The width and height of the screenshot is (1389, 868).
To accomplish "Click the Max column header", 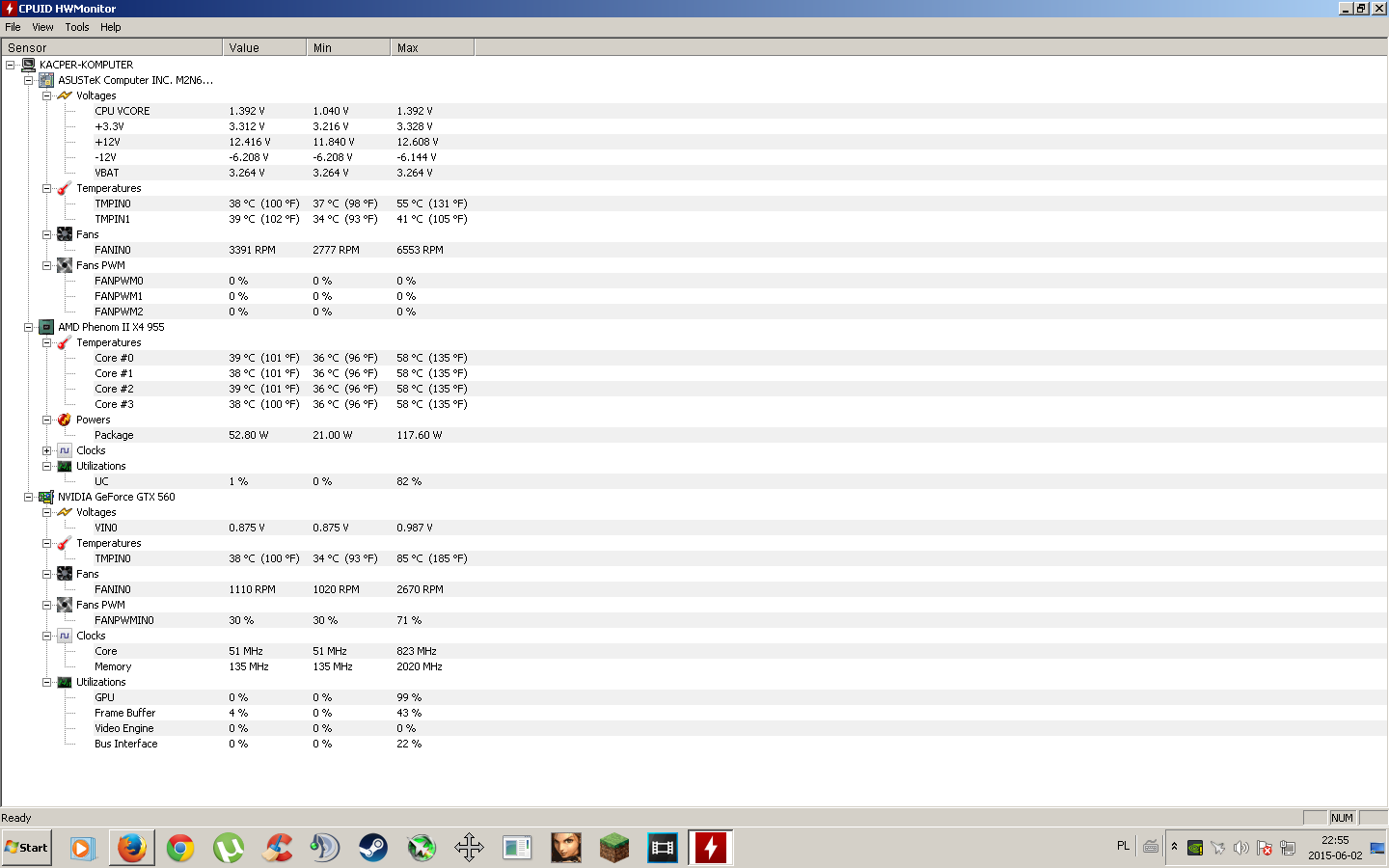I will (432, 47).
